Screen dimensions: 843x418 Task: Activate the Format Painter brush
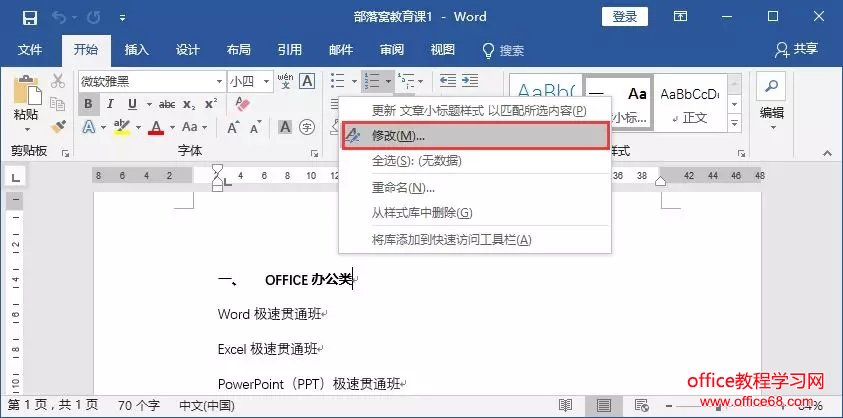point(58,127)
